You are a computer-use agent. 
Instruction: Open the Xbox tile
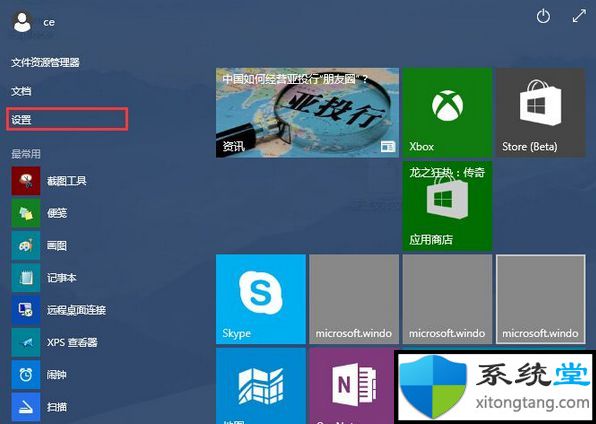(x=447, y=113)
